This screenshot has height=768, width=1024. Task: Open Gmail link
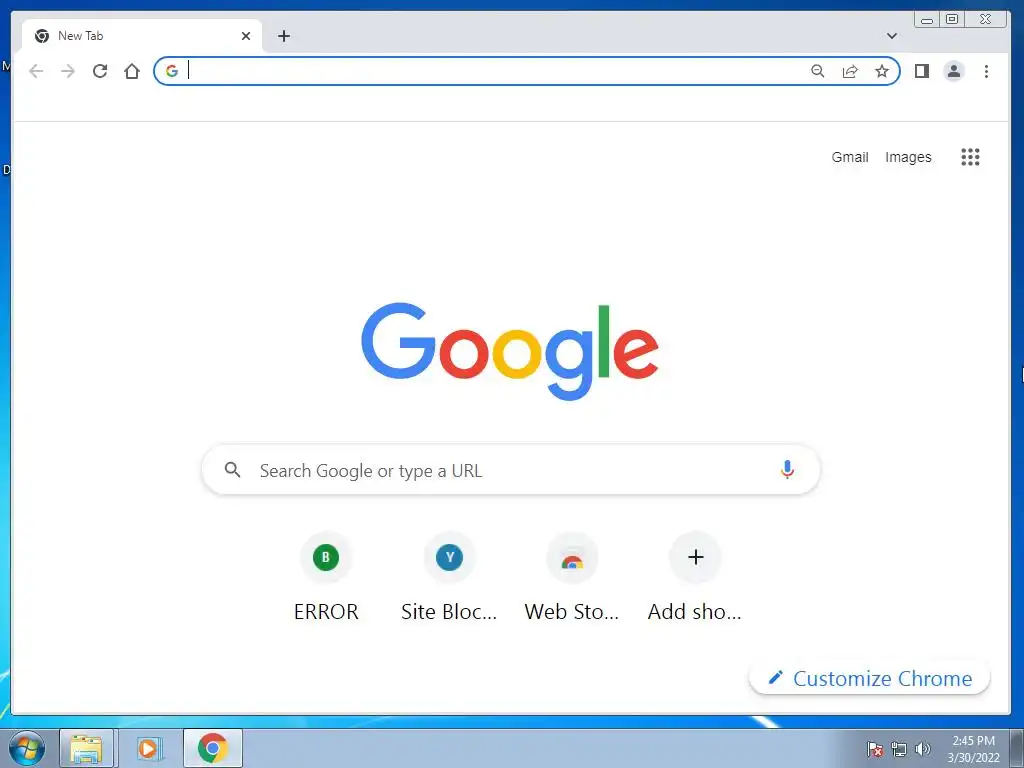(x=850, y=157)
